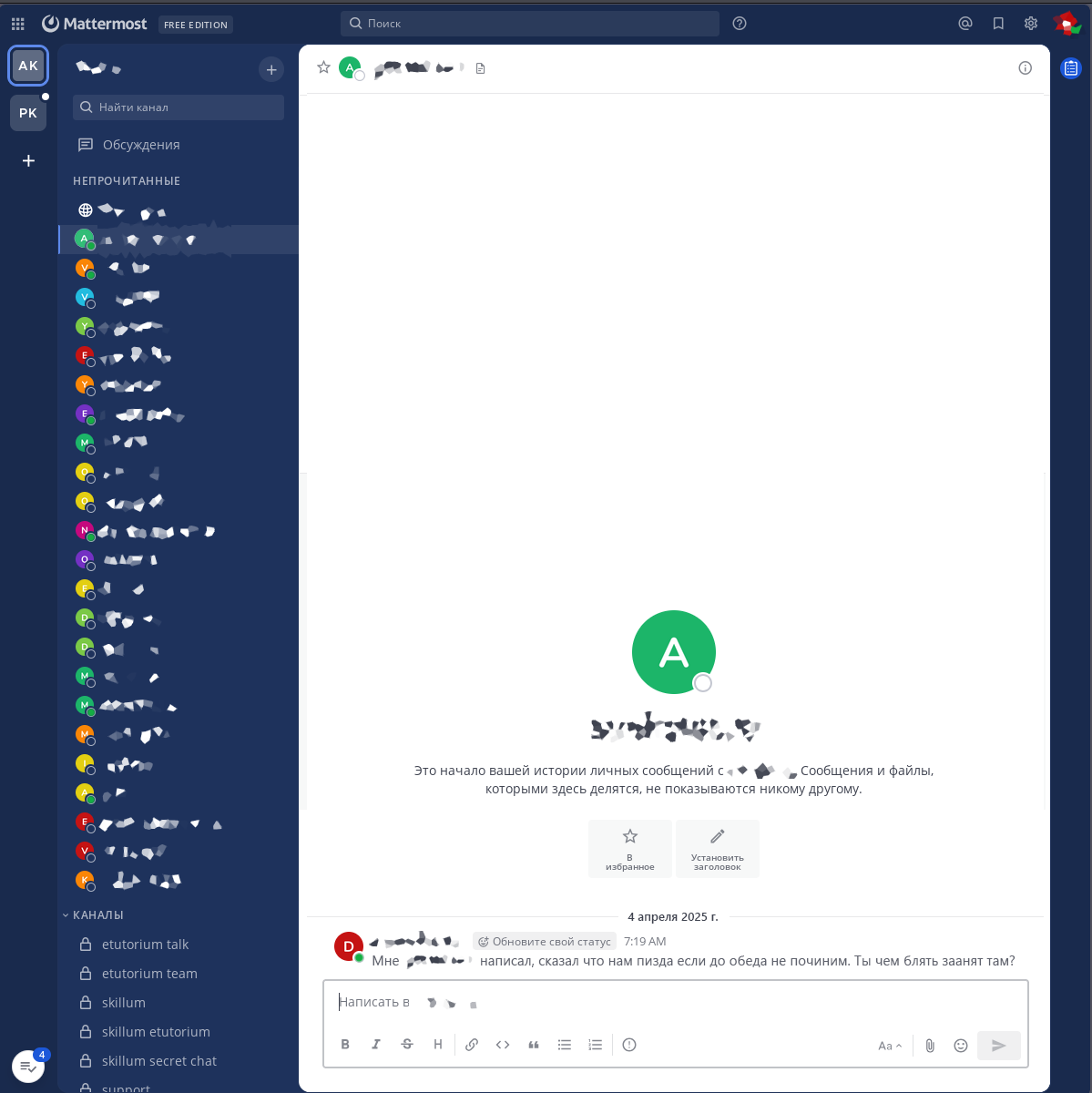Open the add channel plus menu
1092x1093 pixels.
(x=270, y=69)
